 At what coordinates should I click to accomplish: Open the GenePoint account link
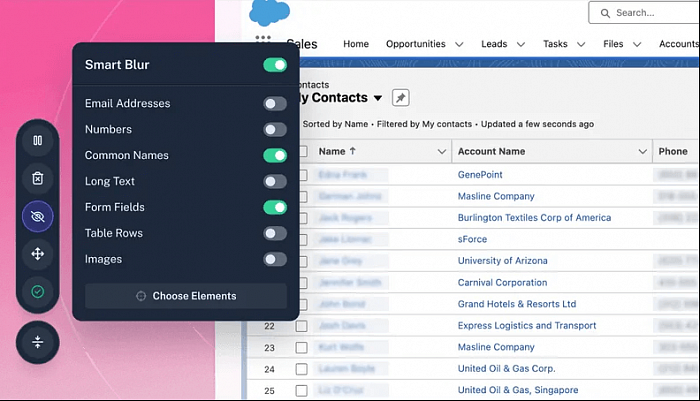pyautogui.click(x=480, y=175)
